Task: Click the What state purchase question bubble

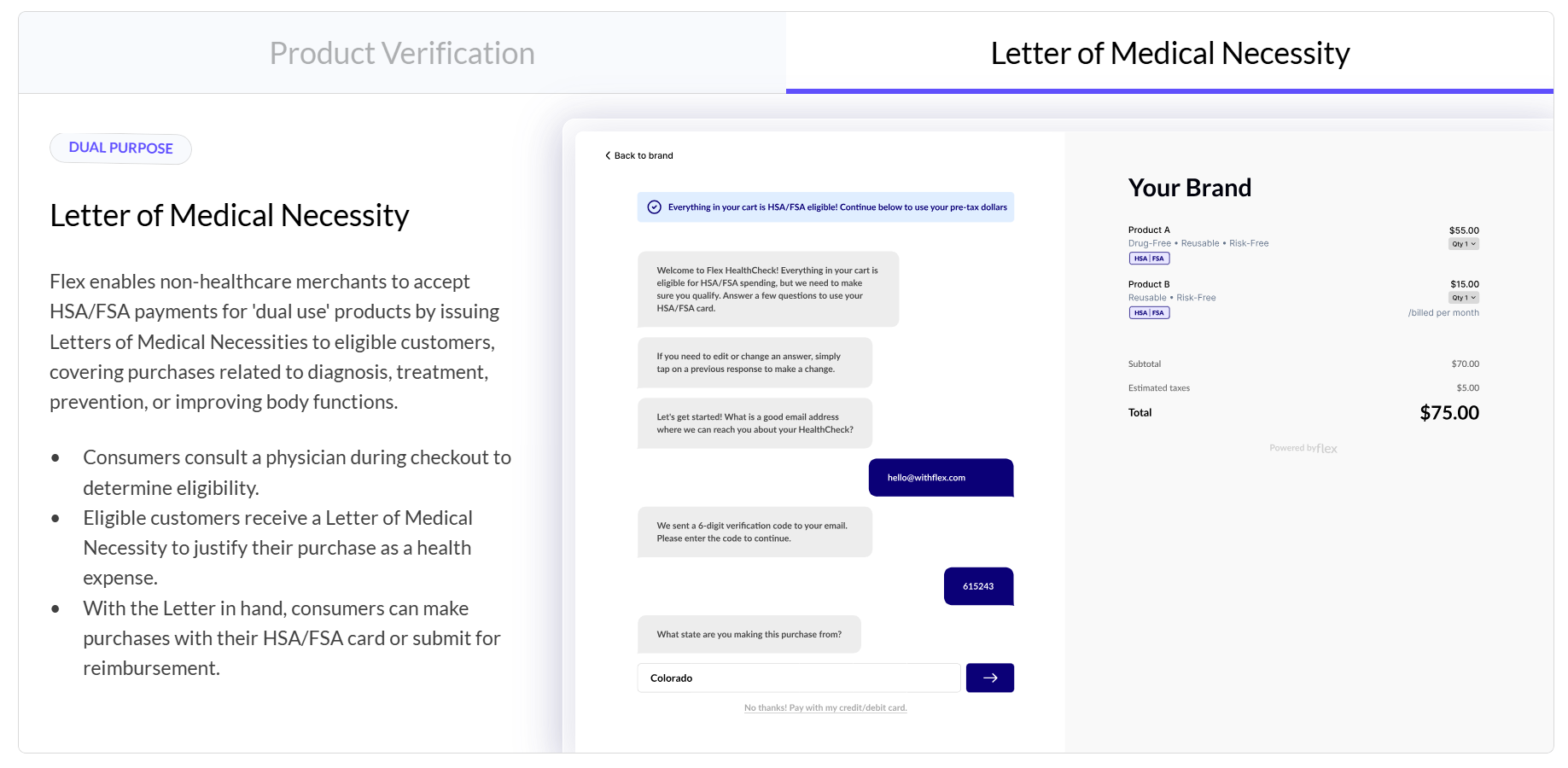Action: click(x=749, y=634)
